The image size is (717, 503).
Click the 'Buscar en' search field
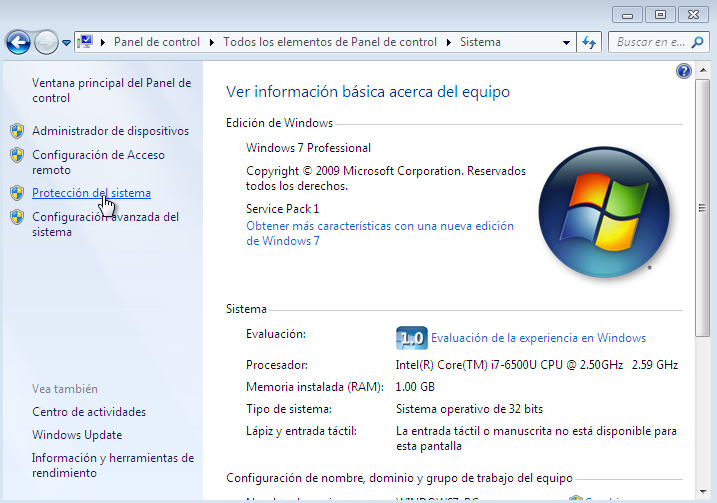(x=648, y=43)
